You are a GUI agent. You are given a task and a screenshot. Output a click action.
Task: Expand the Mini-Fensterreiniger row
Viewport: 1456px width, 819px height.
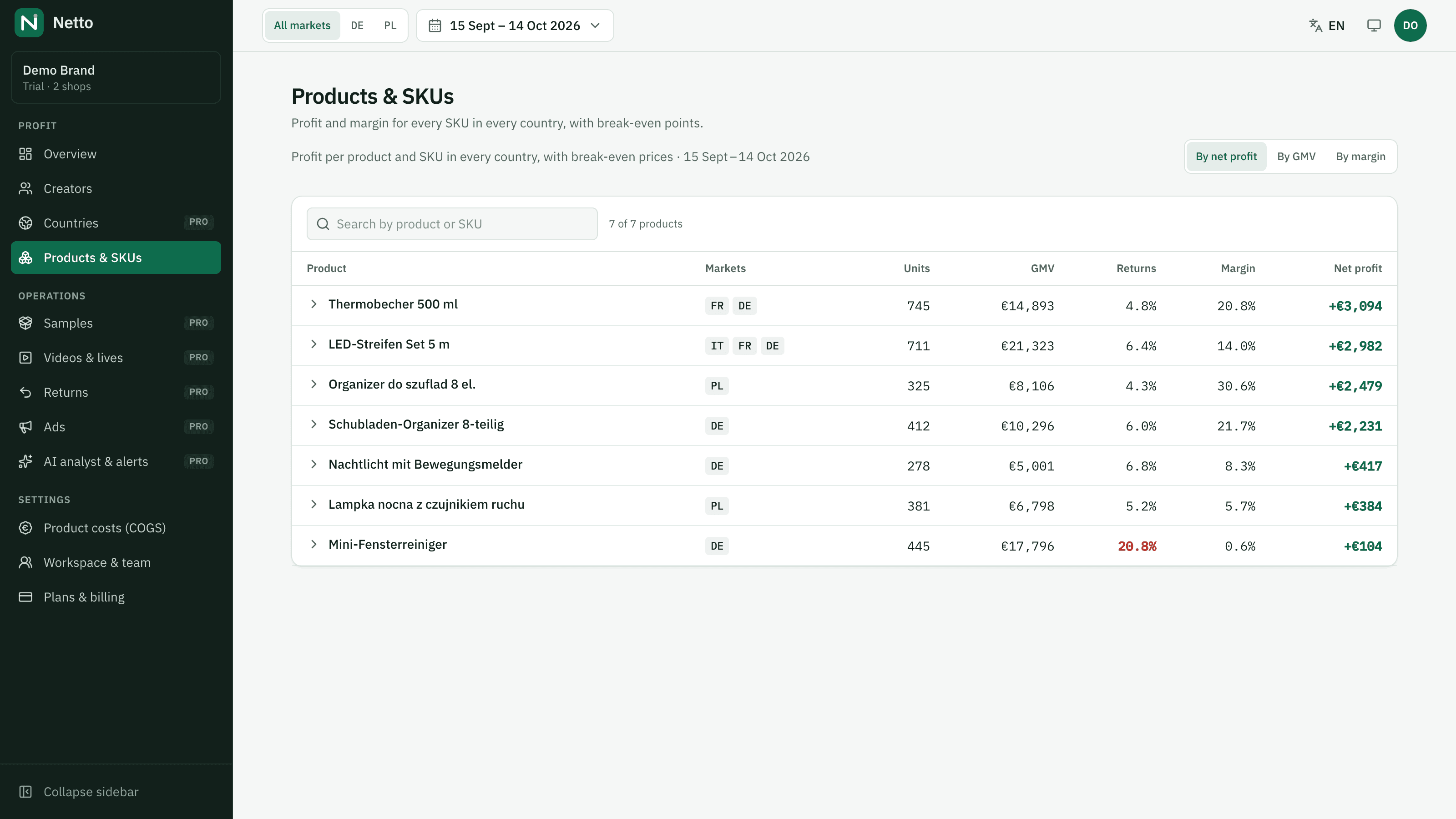pyautogui.click(x=313, y=544)
